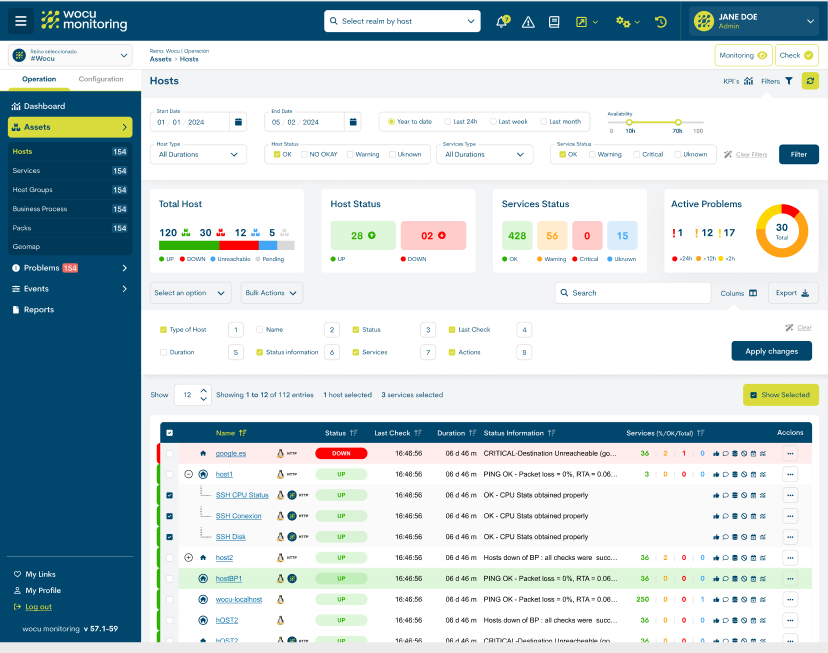Click the green refresh icon button
Screen dimensions: 828x653
click(x=810, y=81)
